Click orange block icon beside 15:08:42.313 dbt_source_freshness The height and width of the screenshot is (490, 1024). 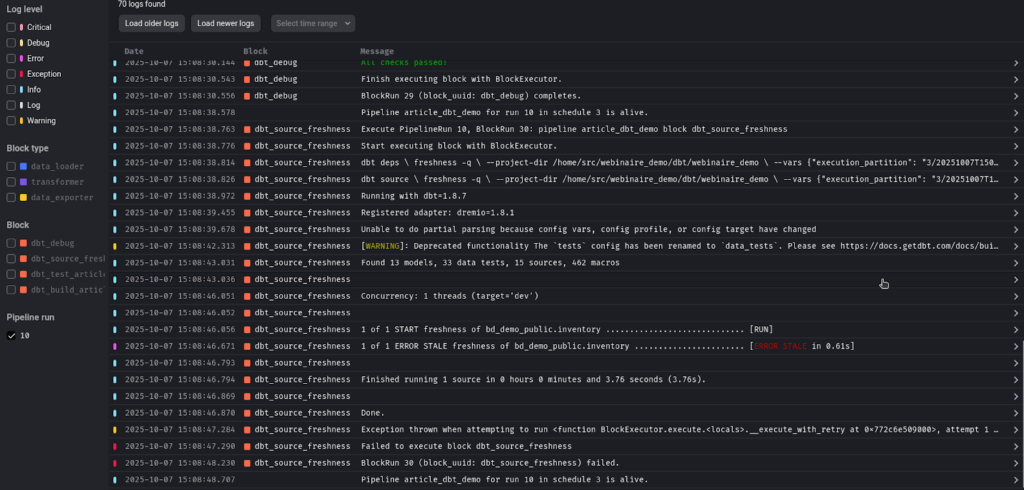[246, 246]
